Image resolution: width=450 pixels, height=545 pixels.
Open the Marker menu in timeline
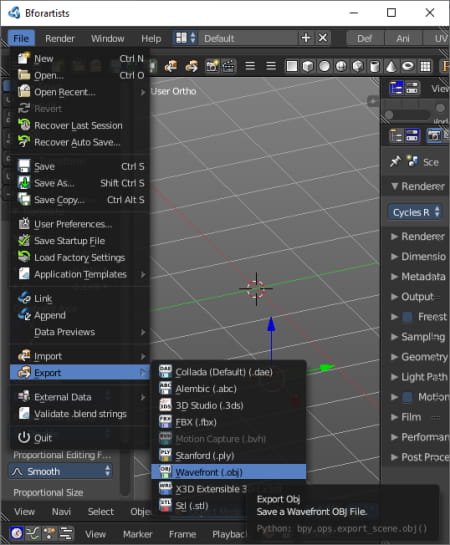click(138, 534)
